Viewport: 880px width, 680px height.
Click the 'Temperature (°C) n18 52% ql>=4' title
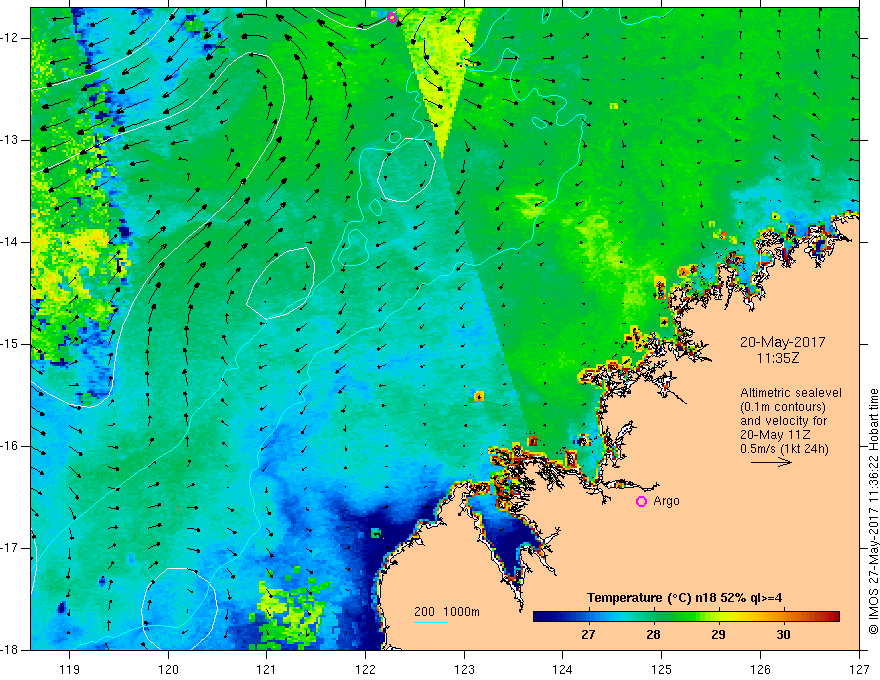pos(684,598)
